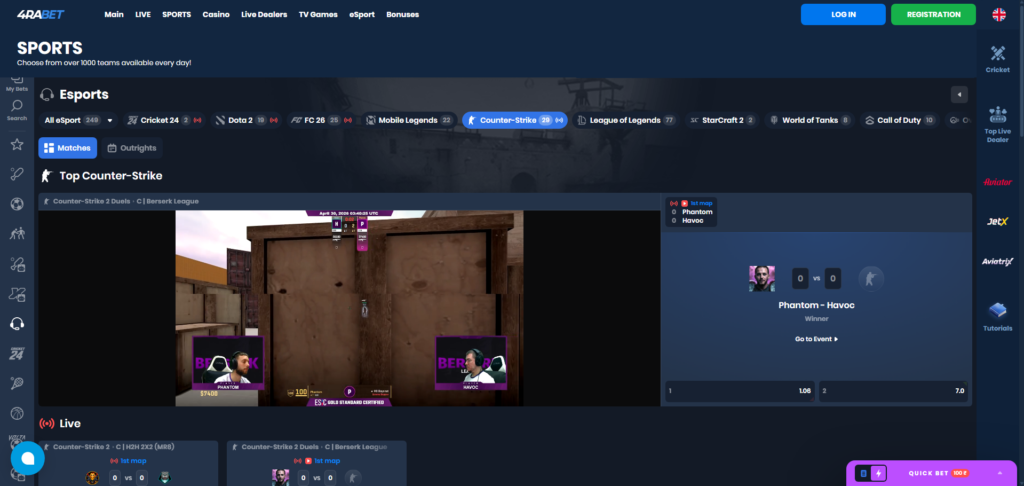The width and height of the screenshot is (1024, 486).
Task: Click the Phantom - Havoc match title
Action: [x=816, y=305]
